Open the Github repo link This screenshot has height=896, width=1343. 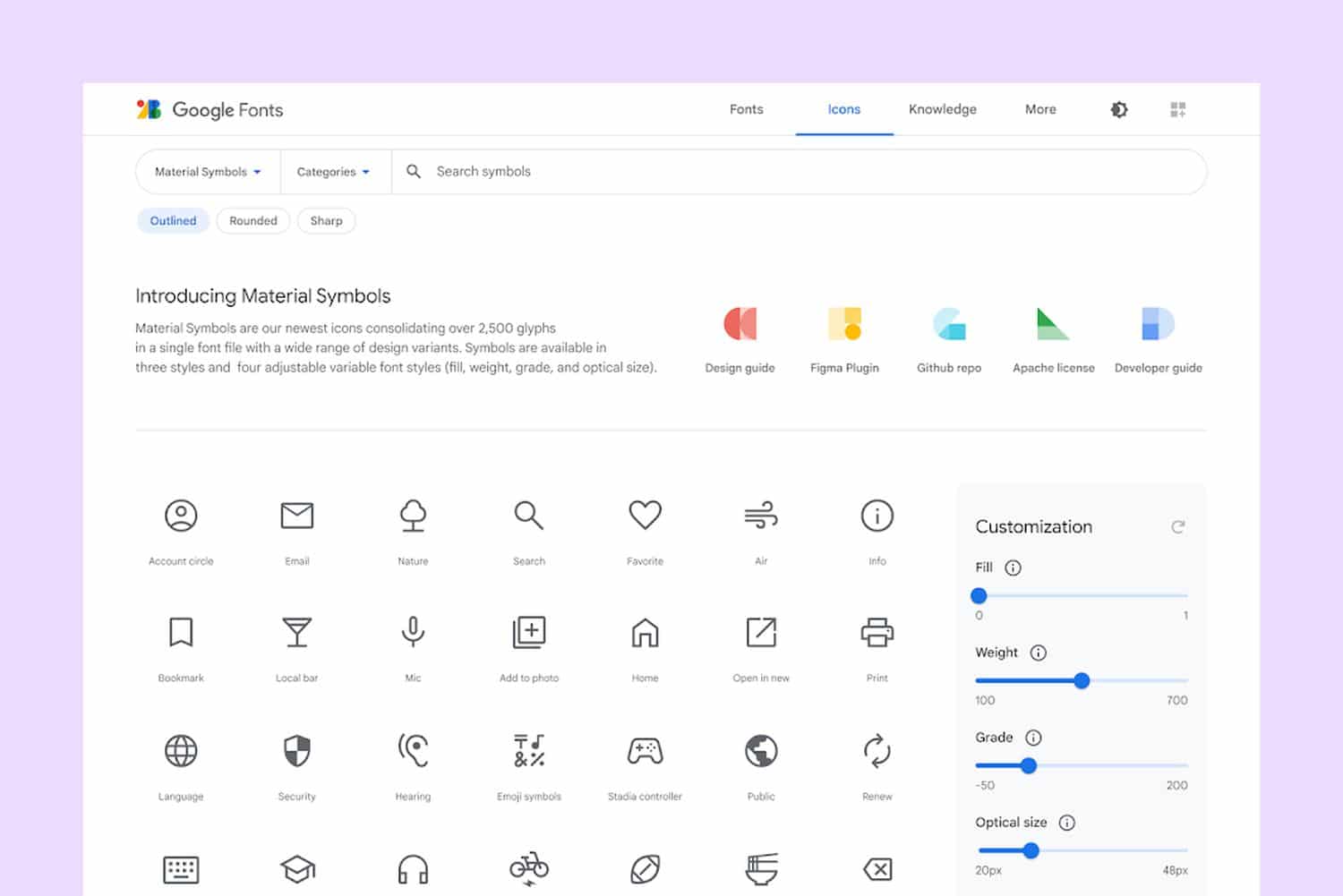coord(949,340)
